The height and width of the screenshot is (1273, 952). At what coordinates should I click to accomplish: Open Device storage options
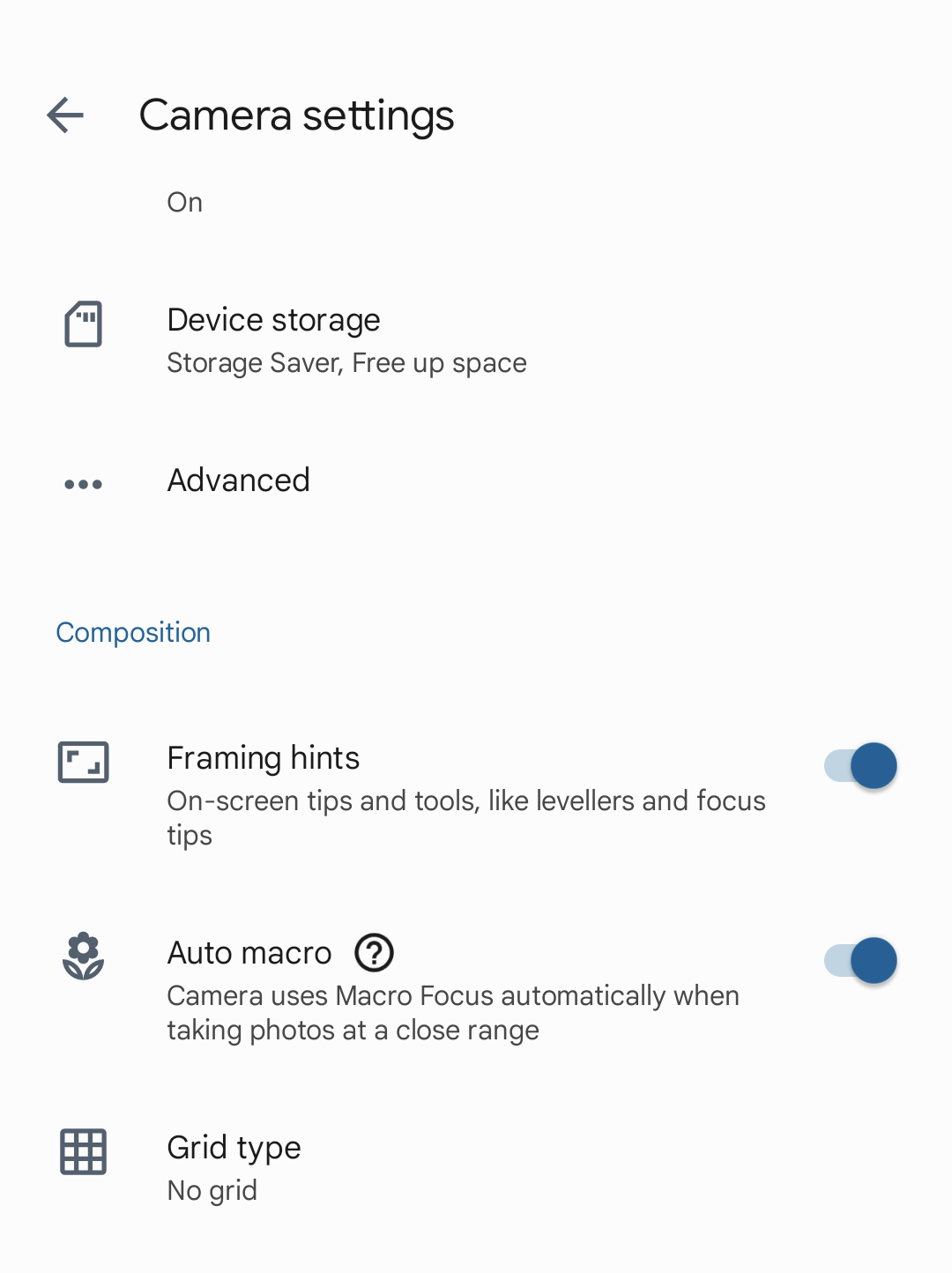[273, 320]
